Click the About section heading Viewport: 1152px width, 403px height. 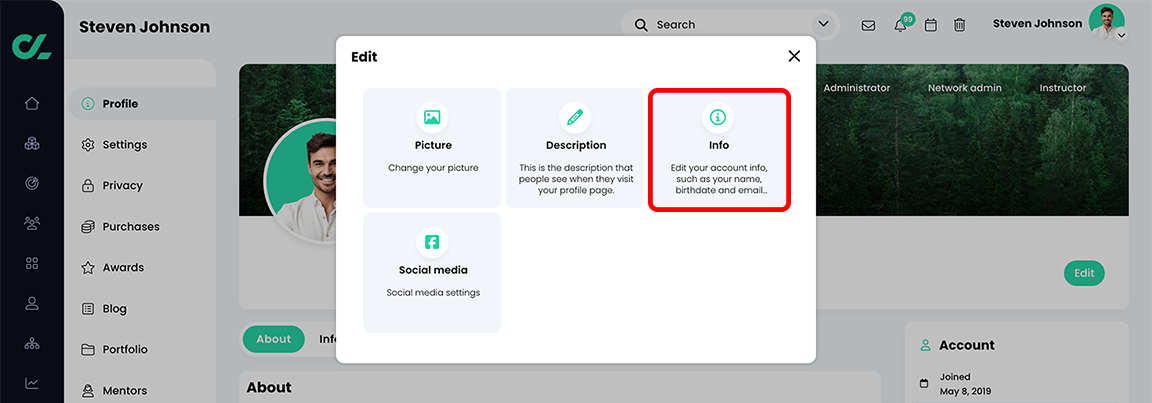269,387
